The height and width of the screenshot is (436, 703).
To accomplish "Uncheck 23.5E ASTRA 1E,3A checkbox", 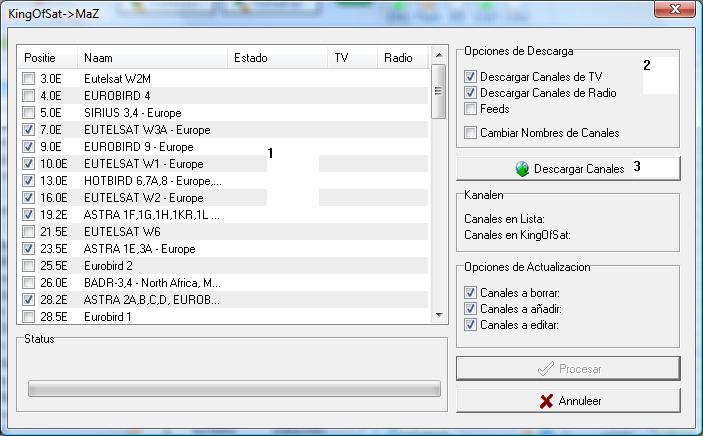I will (x=28, y=249).
